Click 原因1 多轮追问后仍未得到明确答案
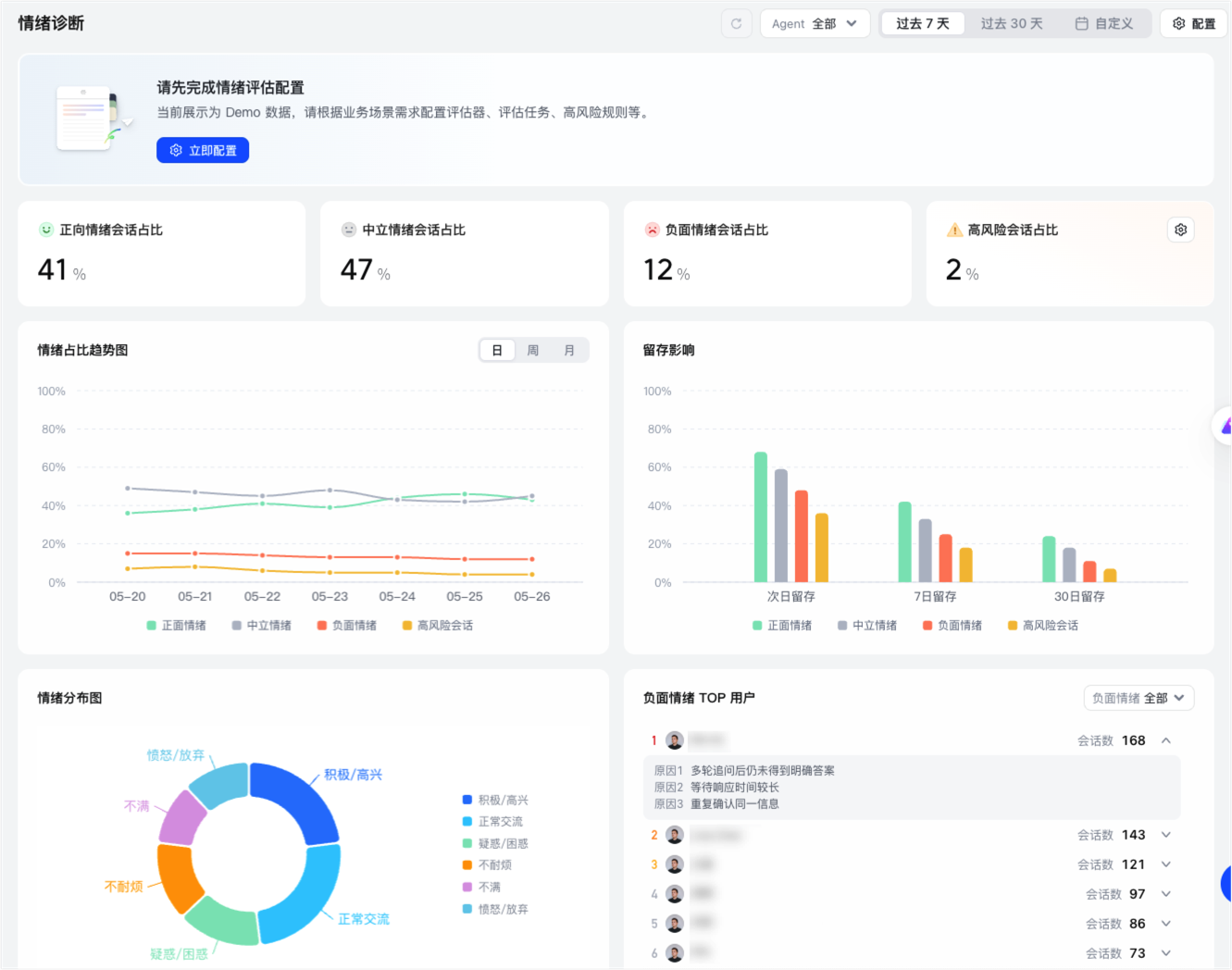The image size is (1232, 970). (744, 770)
